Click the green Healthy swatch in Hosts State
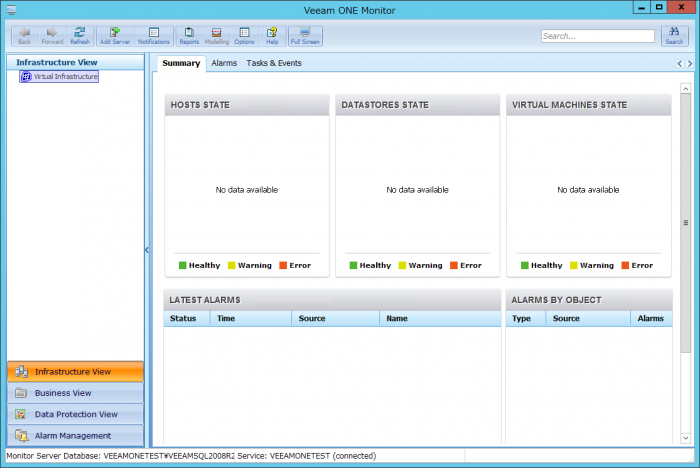 tap(182, 265)
